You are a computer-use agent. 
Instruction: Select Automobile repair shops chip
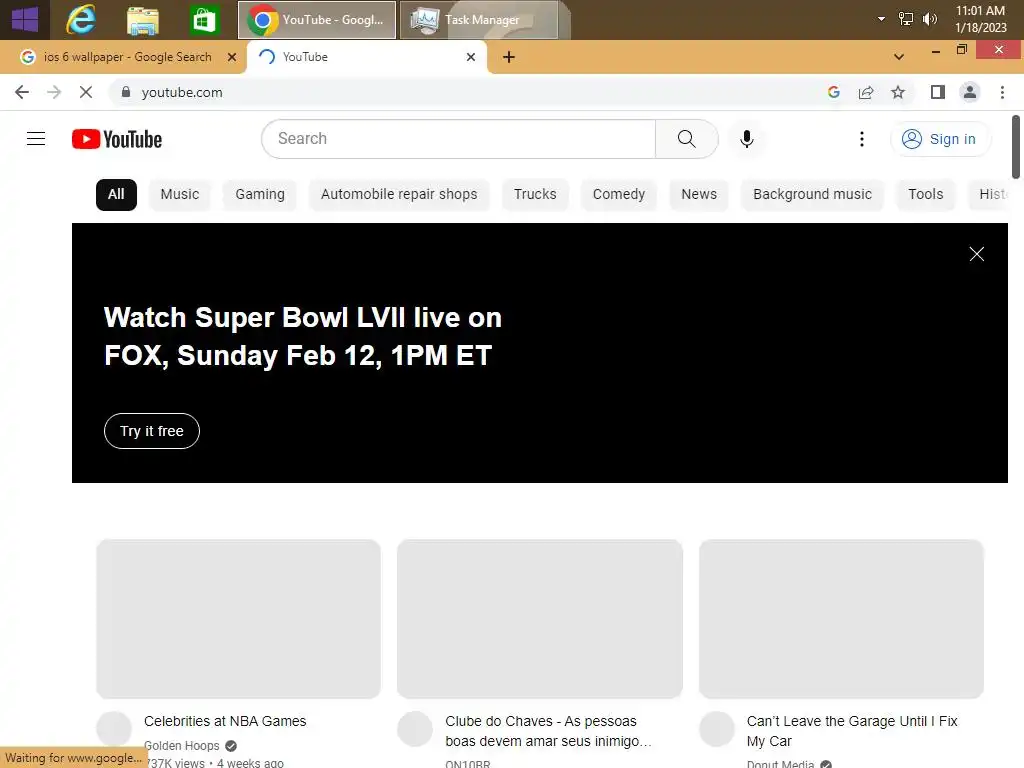coord(399,195)
